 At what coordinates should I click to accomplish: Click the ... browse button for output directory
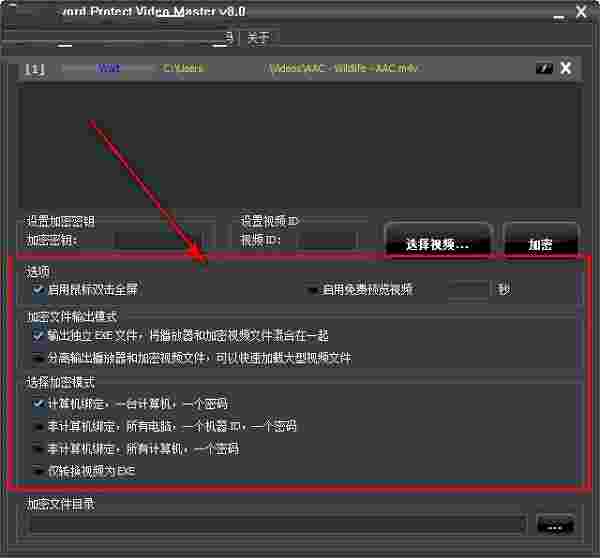pyautogui.click(x=555, y=525)
